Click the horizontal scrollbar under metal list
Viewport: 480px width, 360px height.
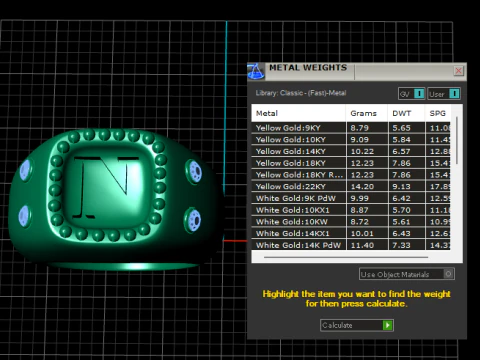tap(346, 257)
